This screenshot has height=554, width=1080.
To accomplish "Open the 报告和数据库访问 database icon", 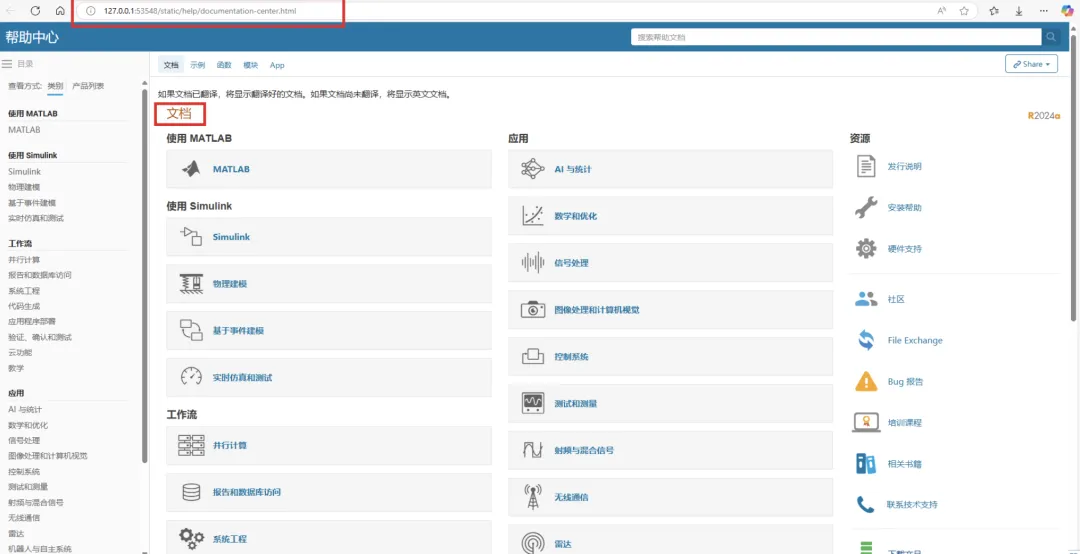I will click(191, 492).
